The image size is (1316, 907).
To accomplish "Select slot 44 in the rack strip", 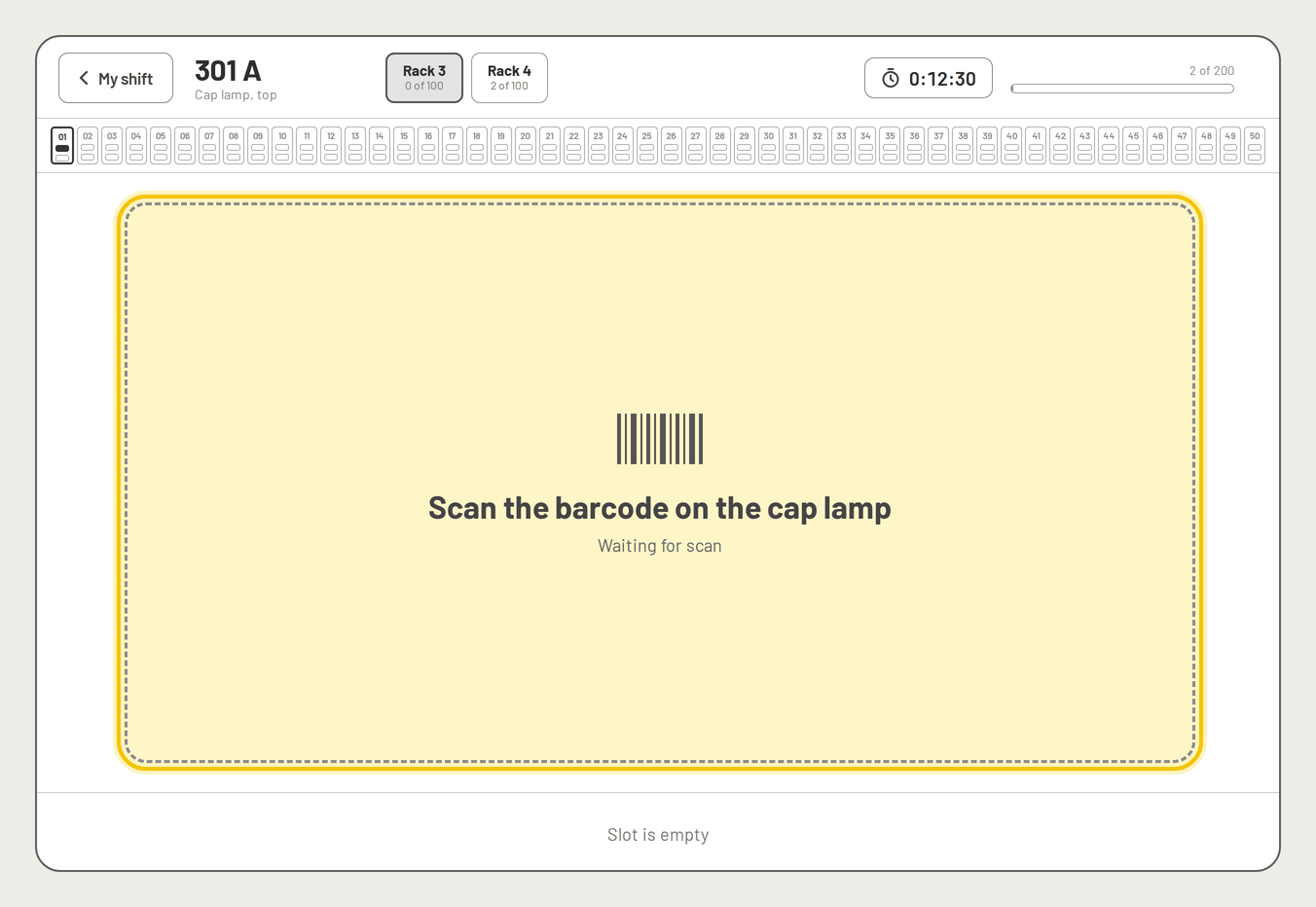I will point(1110,146).
